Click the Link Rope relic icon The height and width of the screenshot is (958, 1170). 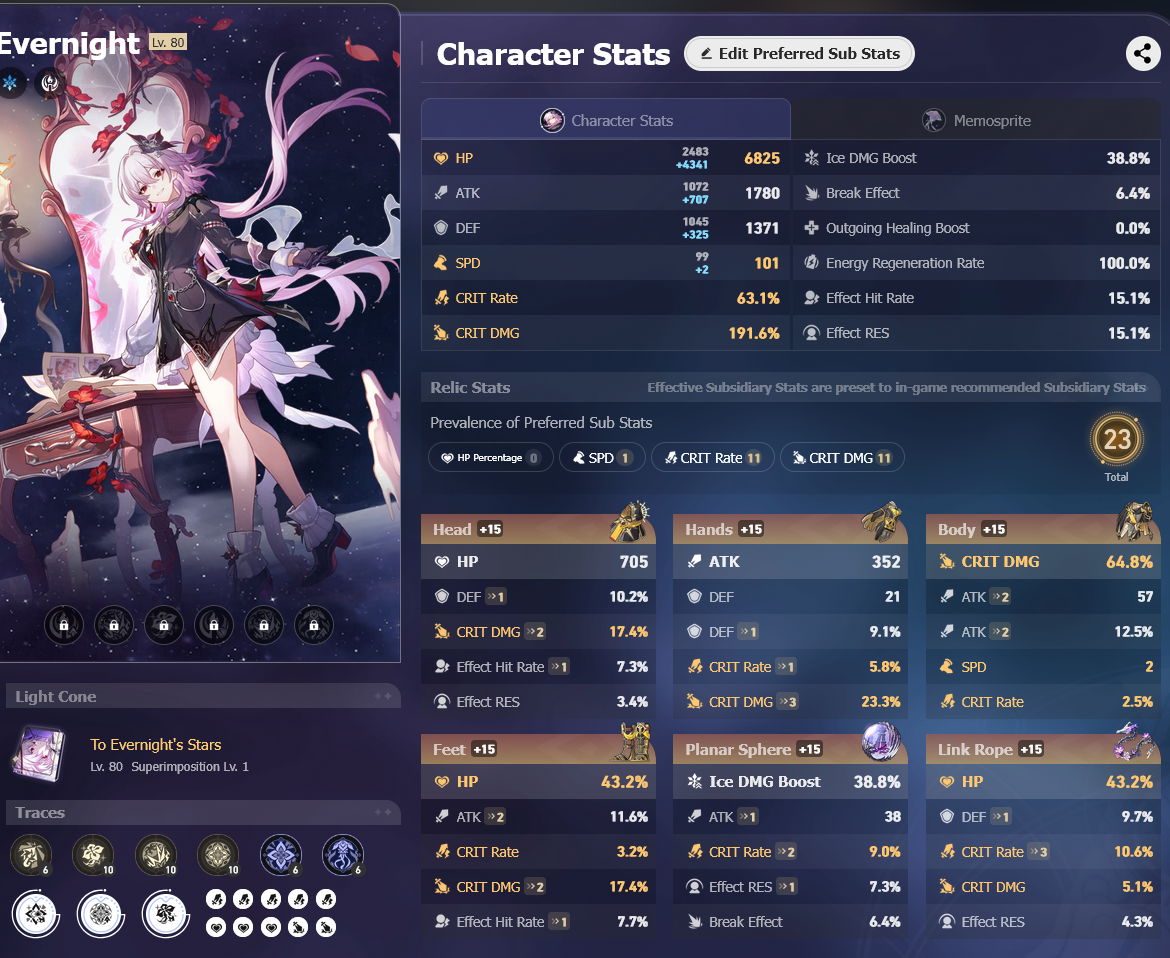pos(1134,742)
